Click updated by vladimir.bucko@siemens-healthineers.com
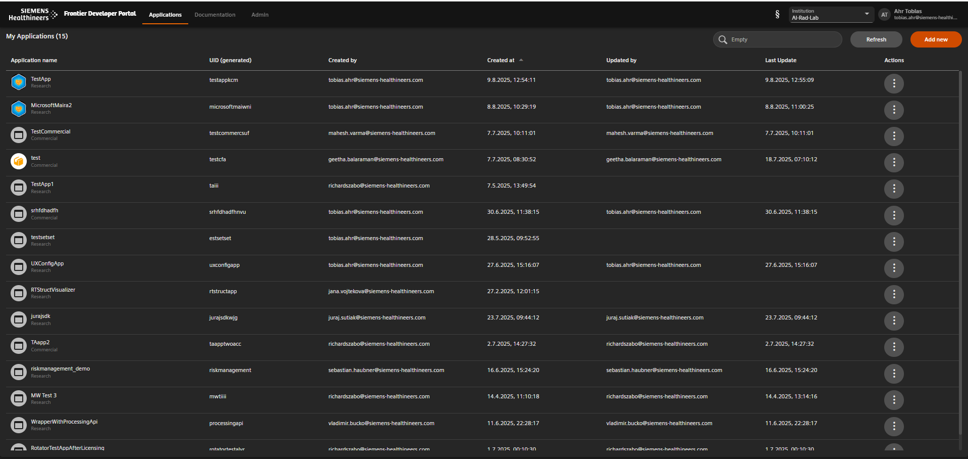This screenshot has height=459, width=968. coord(659,423)
